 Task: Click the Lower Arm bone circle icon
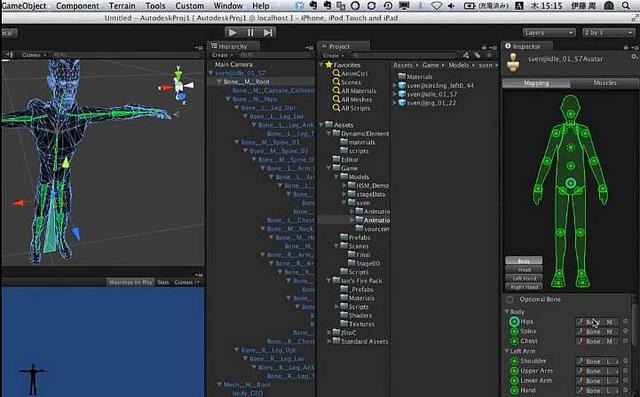pos(514,381)
